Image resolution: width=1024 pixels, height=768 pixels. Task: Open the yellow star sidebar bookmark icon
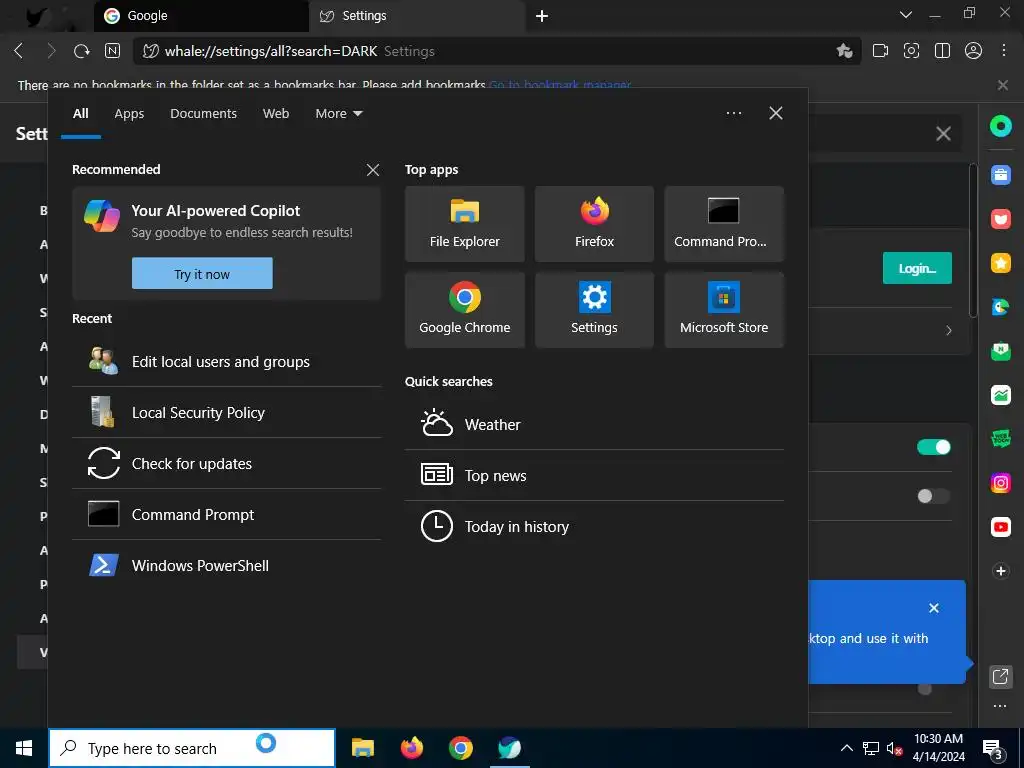tap(1000, 263)
